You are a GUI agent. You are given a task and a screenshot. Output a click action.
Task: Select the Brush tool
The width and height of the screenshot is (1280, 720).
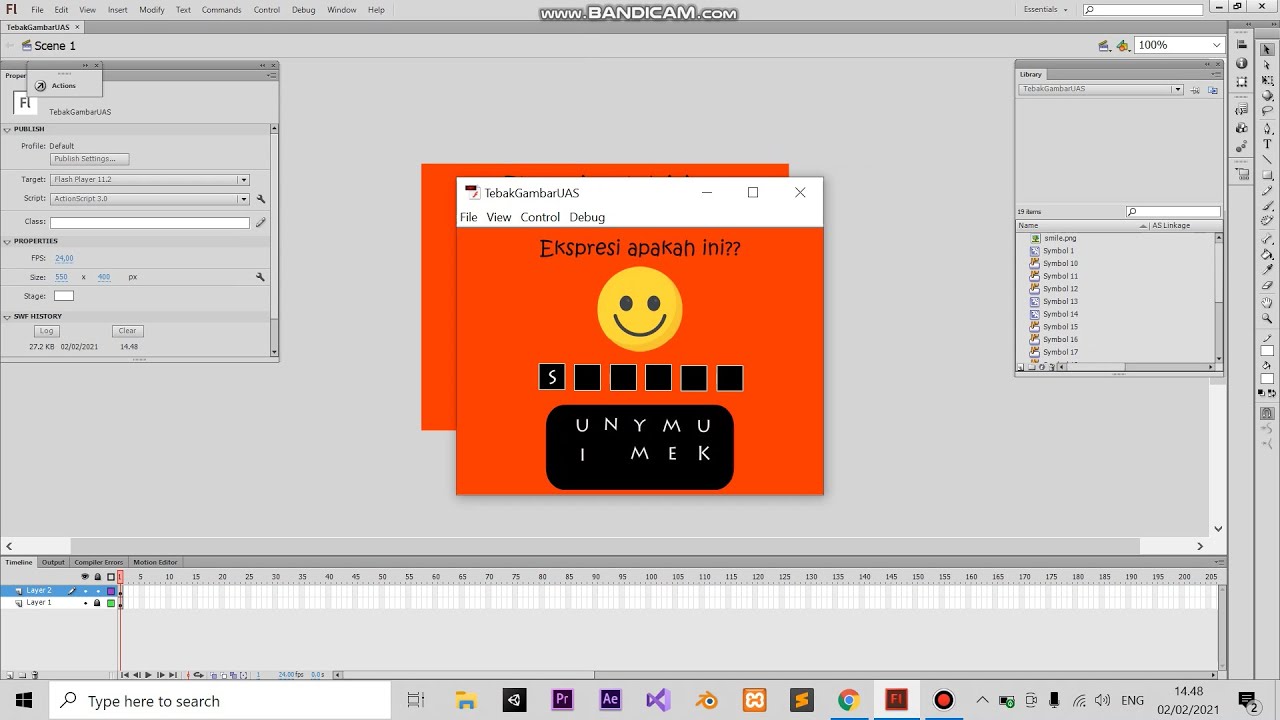[1267, 205]
